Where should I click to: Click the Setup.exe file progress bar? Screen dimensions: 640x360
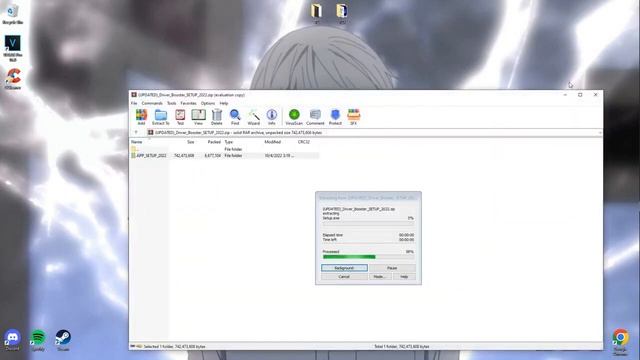pos(368,223)
